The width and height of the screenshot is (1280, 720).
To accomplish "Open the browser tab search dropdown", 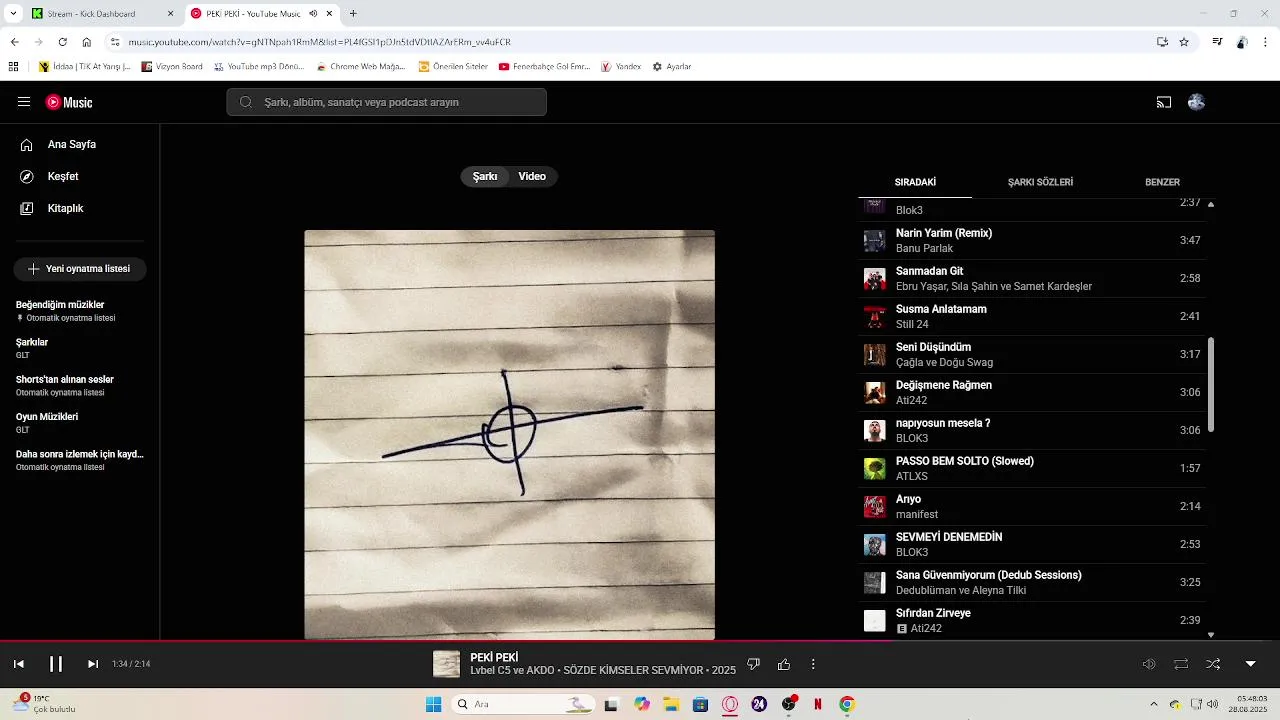I will [12, 14].
